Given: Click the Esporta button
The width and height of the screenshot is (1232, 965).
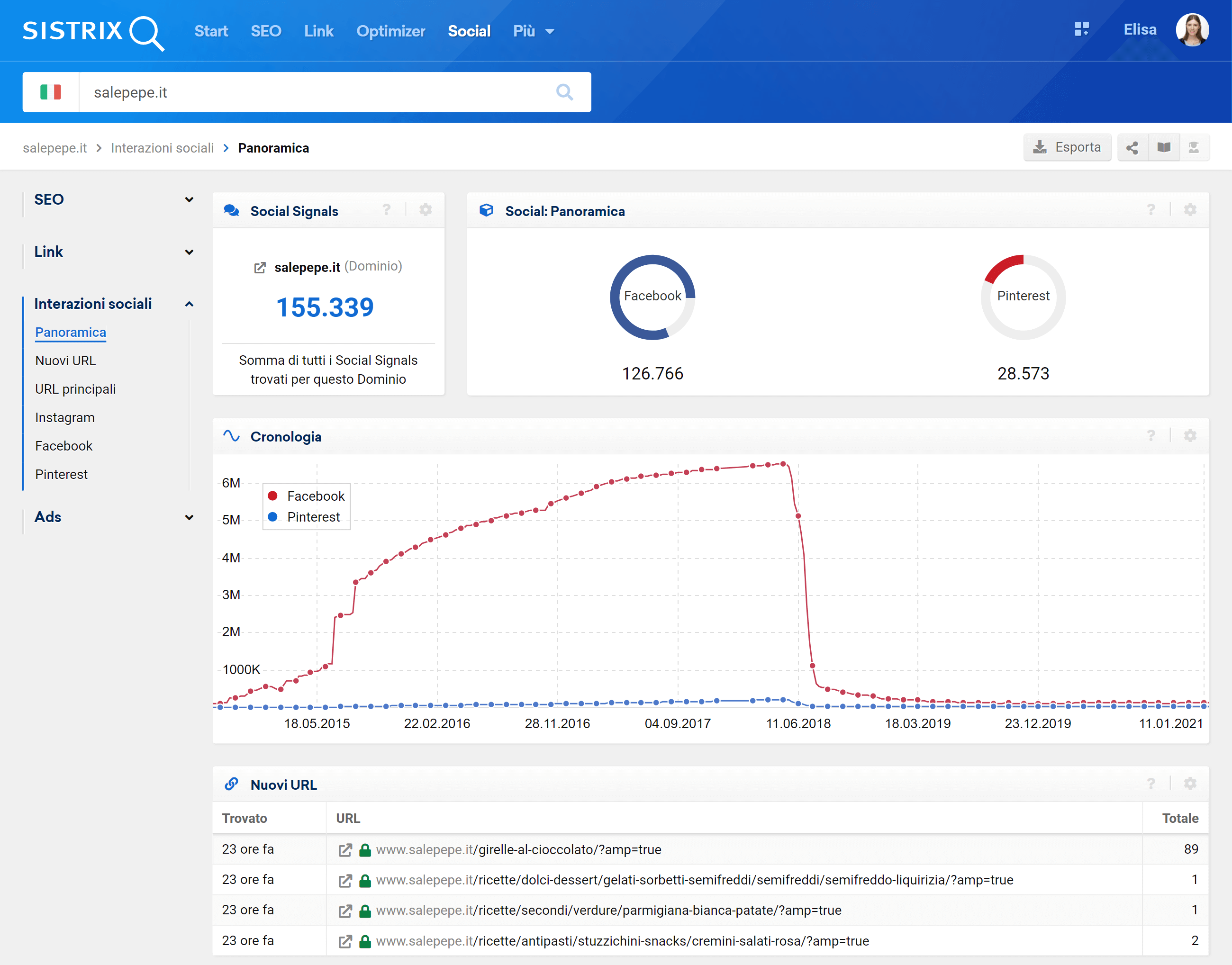Looking at the screenshot, I should click(1067, 147).
